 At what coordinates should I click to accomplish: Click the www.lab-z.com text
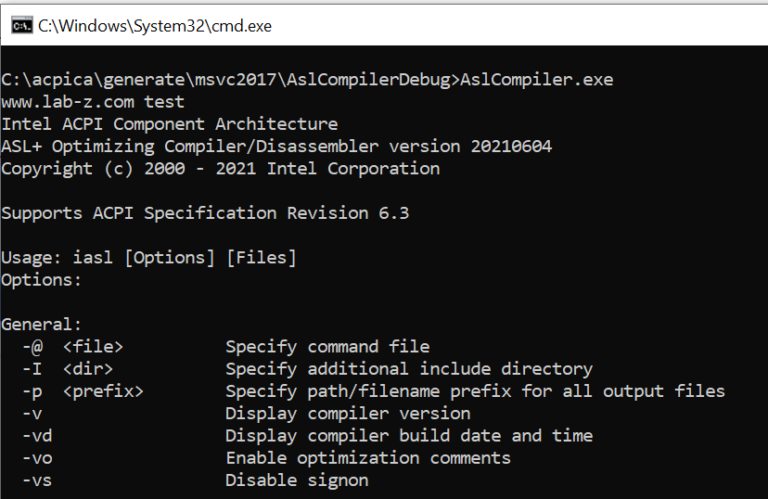pos(68,102)
